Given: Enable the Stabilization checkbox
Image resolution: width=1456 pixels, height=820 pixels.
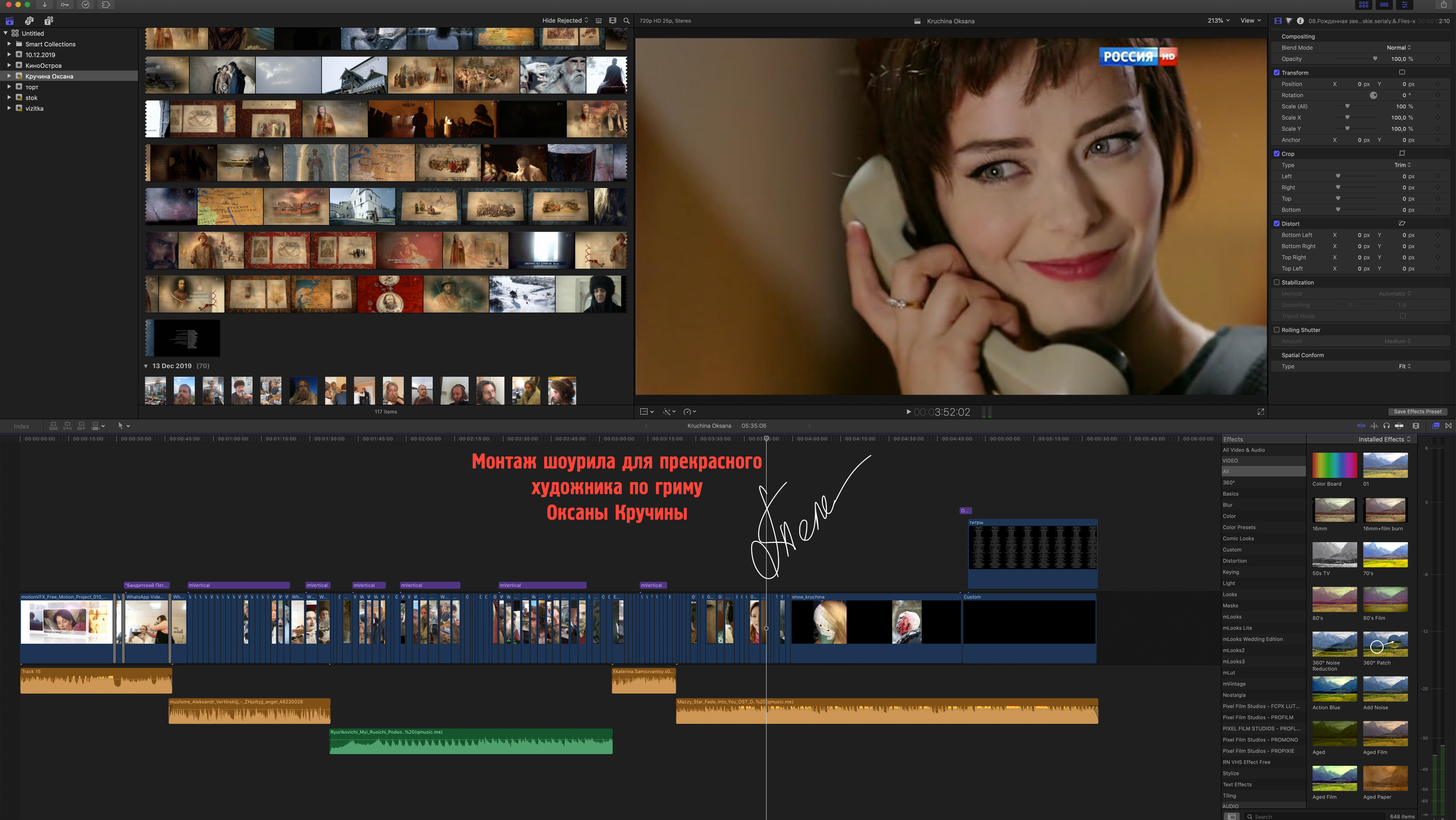Looking at the screenshot, I should 1276,282.
